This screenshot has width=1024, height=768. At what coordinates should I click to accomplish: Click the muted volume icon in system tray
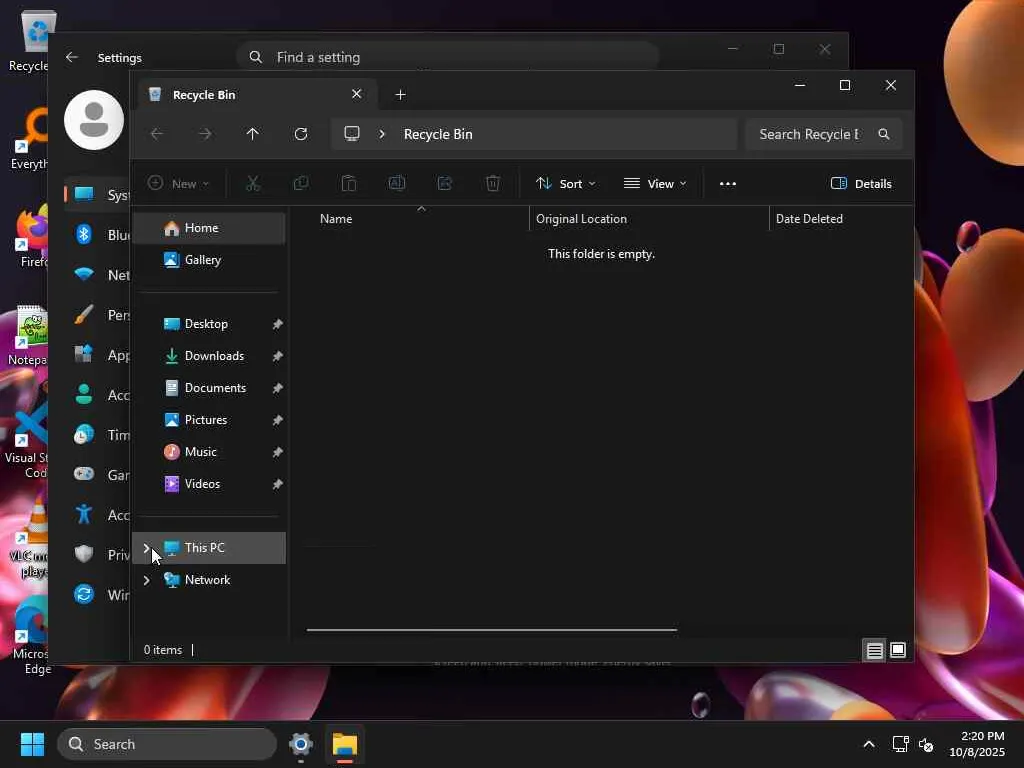click(926, 744)
